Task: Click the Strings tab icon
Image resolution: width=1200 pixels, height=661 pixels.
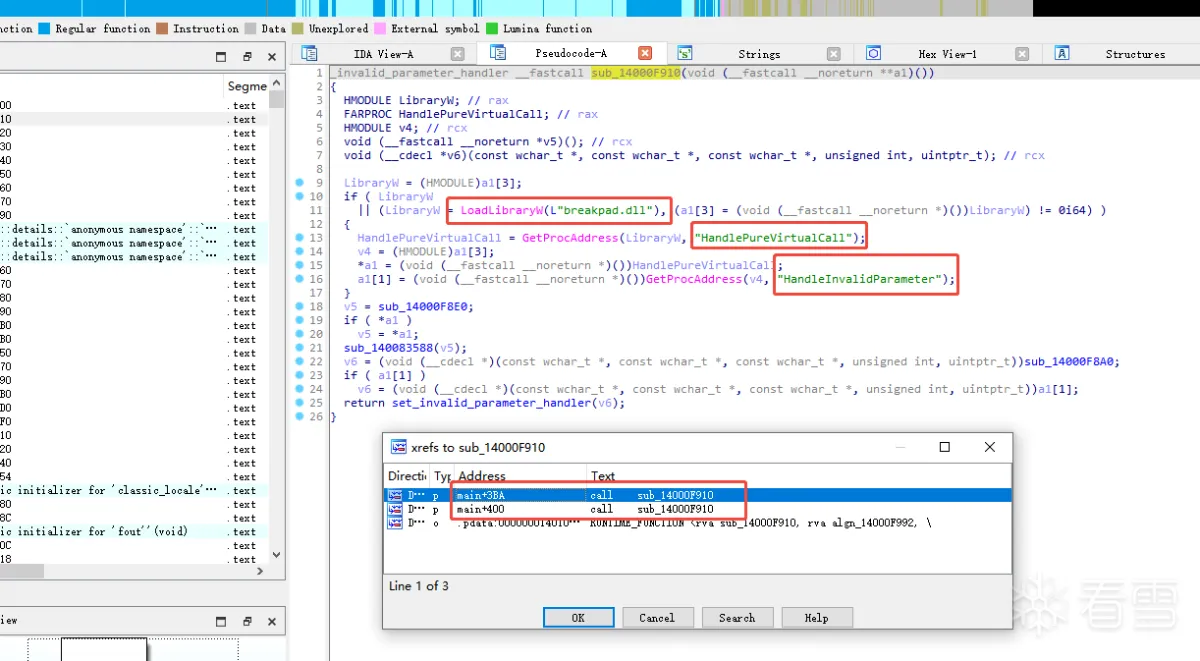Action: [685, 53]
